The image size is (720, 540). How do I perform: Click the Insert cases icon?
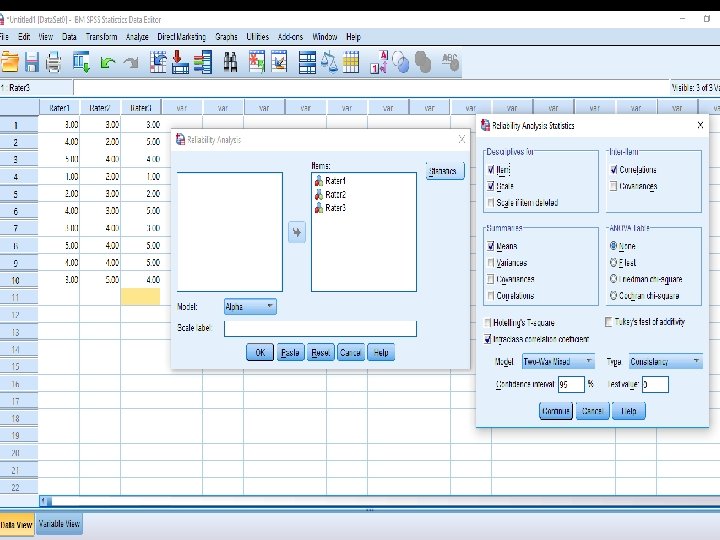point(257,62)
